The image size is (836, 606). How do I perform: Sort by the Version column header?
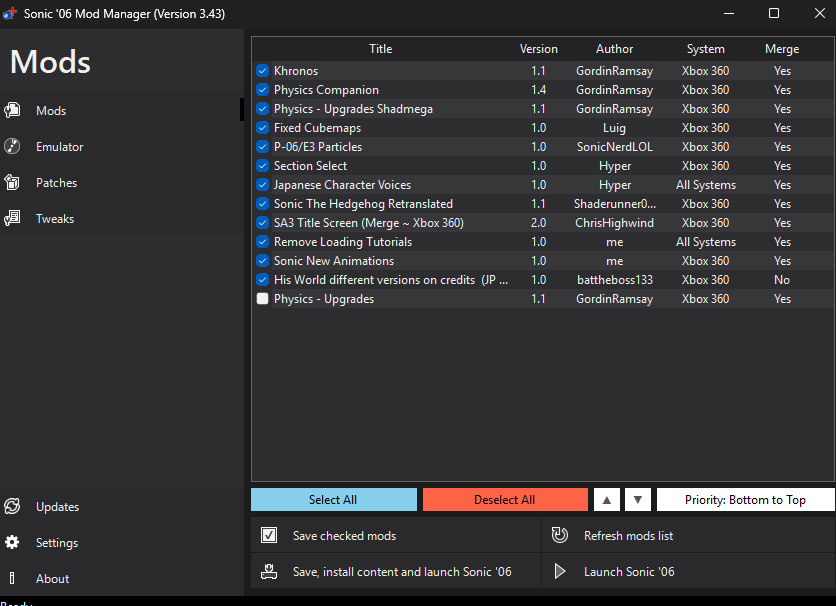coord(538,49)
